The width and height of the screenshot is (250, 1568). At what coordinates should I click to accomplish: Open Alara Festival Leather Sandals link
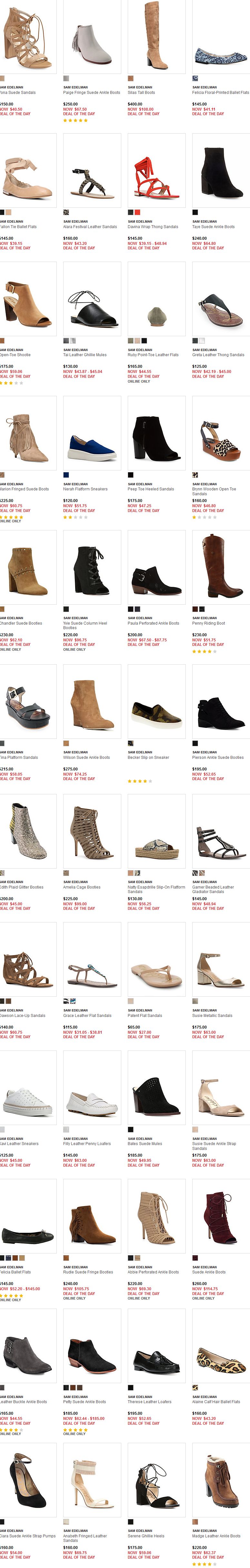click(x=90, y=226)
